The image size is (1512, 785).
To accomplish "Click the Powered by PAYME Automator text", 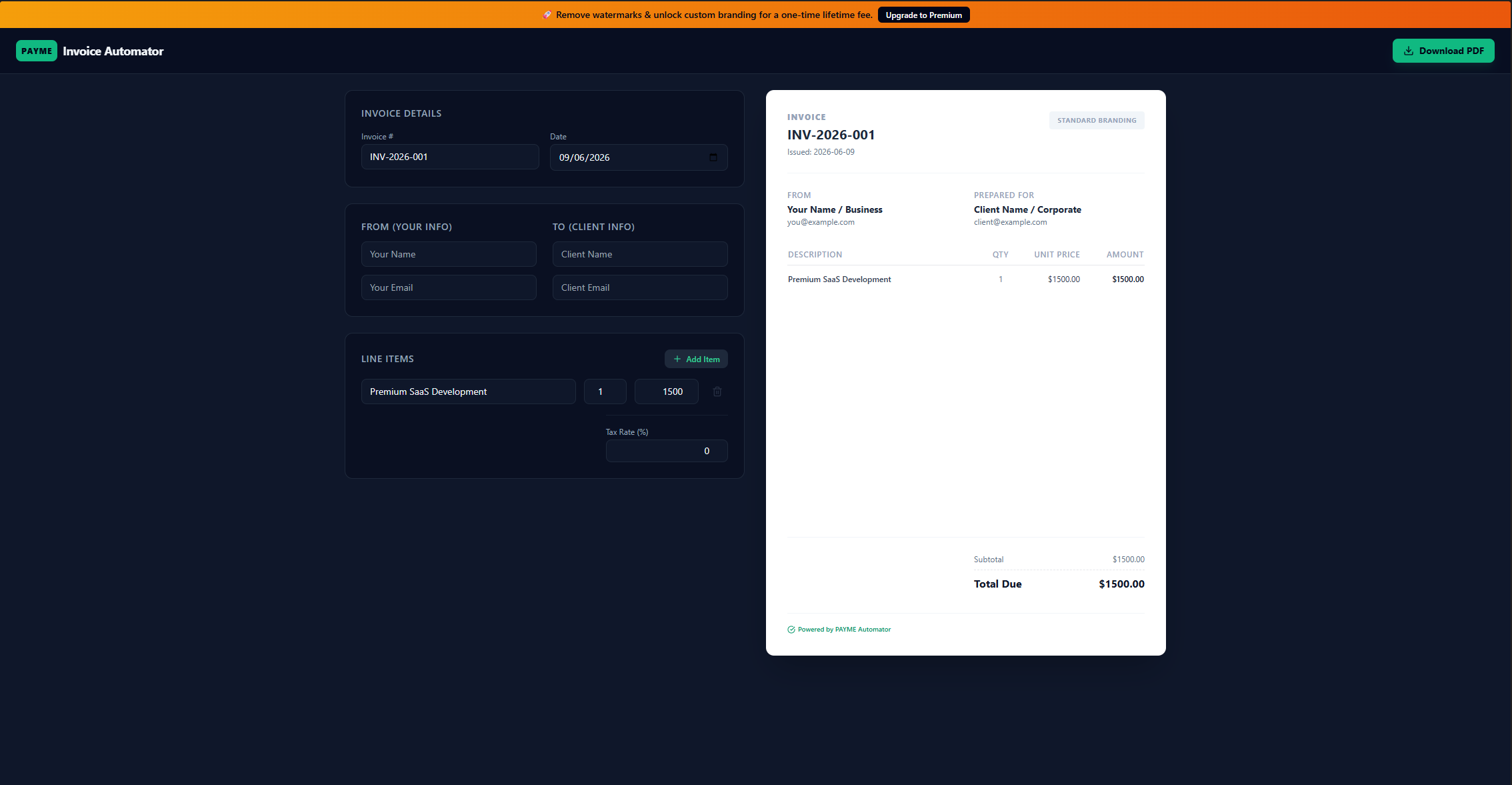I will 844,630.
